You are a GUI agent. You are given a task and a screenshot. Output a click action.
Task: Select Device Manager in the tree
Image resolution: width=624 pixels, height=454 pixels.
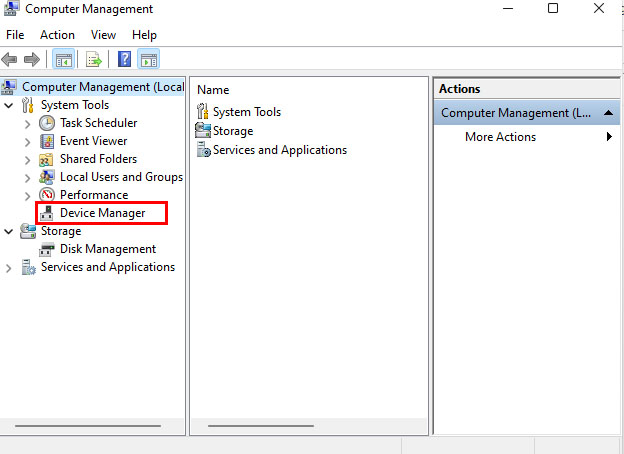102,213
